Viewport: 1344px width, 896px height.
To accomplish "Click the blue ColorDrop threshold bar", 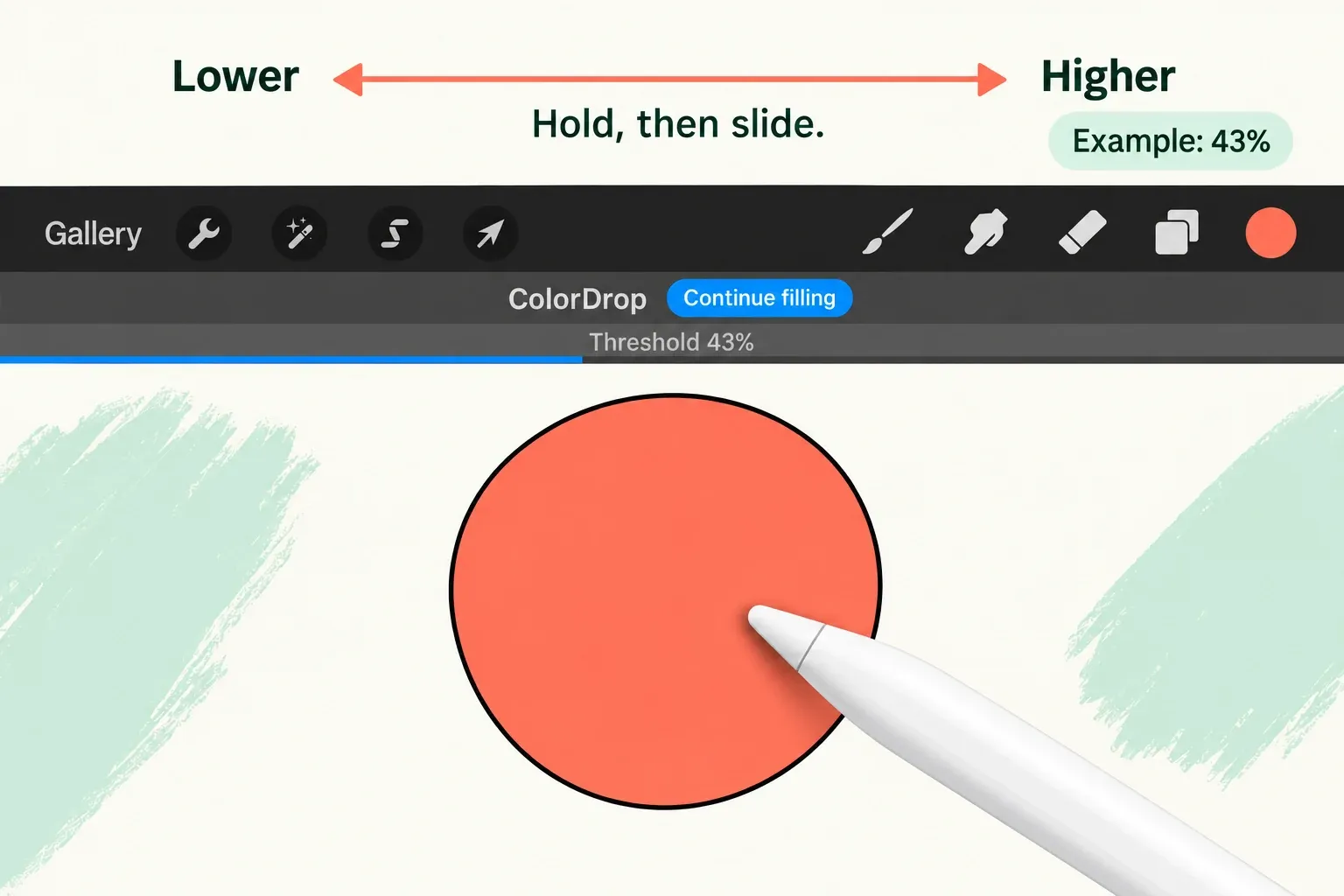I will tap(291, 360).
